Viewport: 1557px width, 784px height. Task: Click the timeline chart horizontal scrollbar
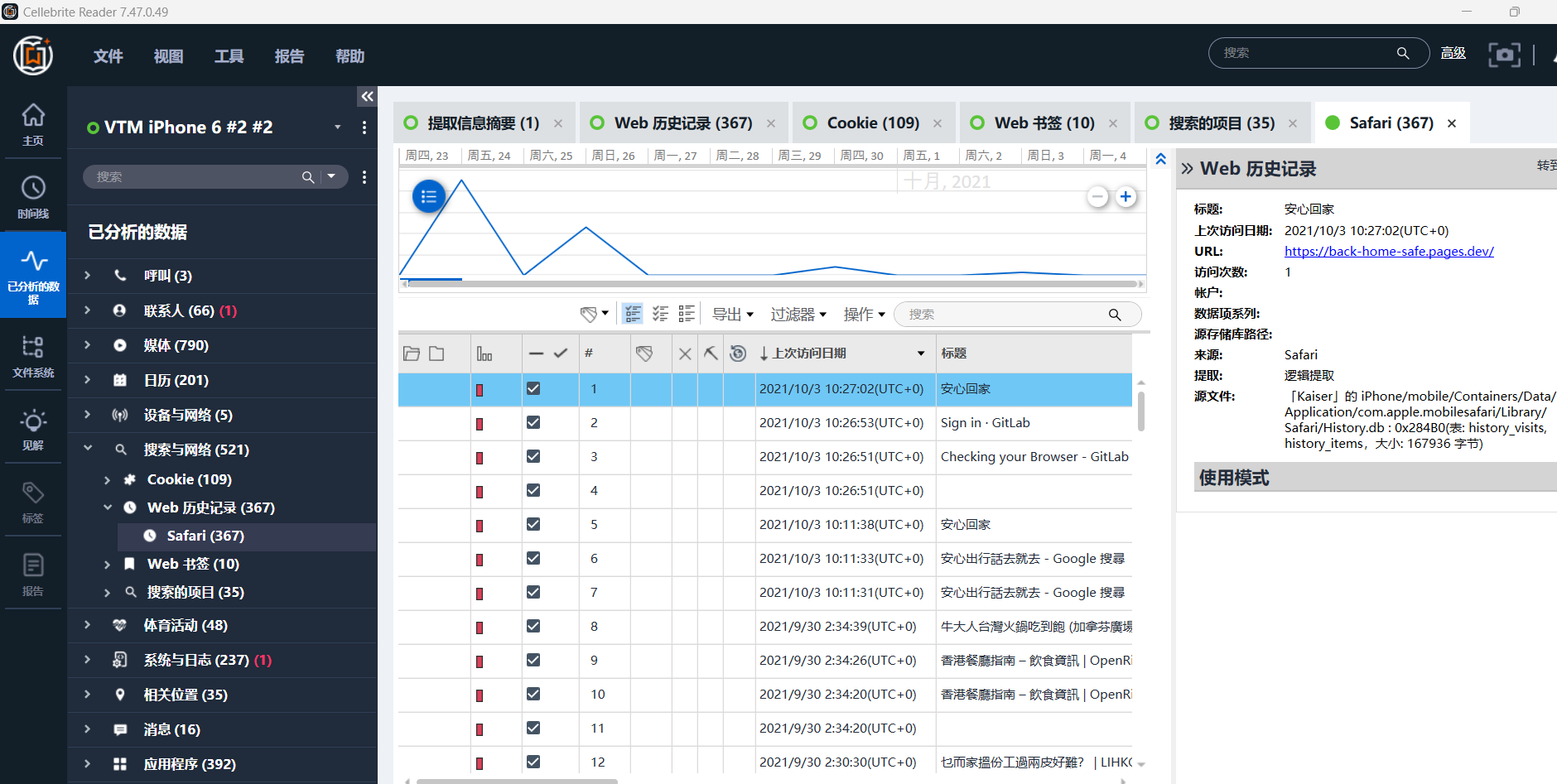(773, 284)
